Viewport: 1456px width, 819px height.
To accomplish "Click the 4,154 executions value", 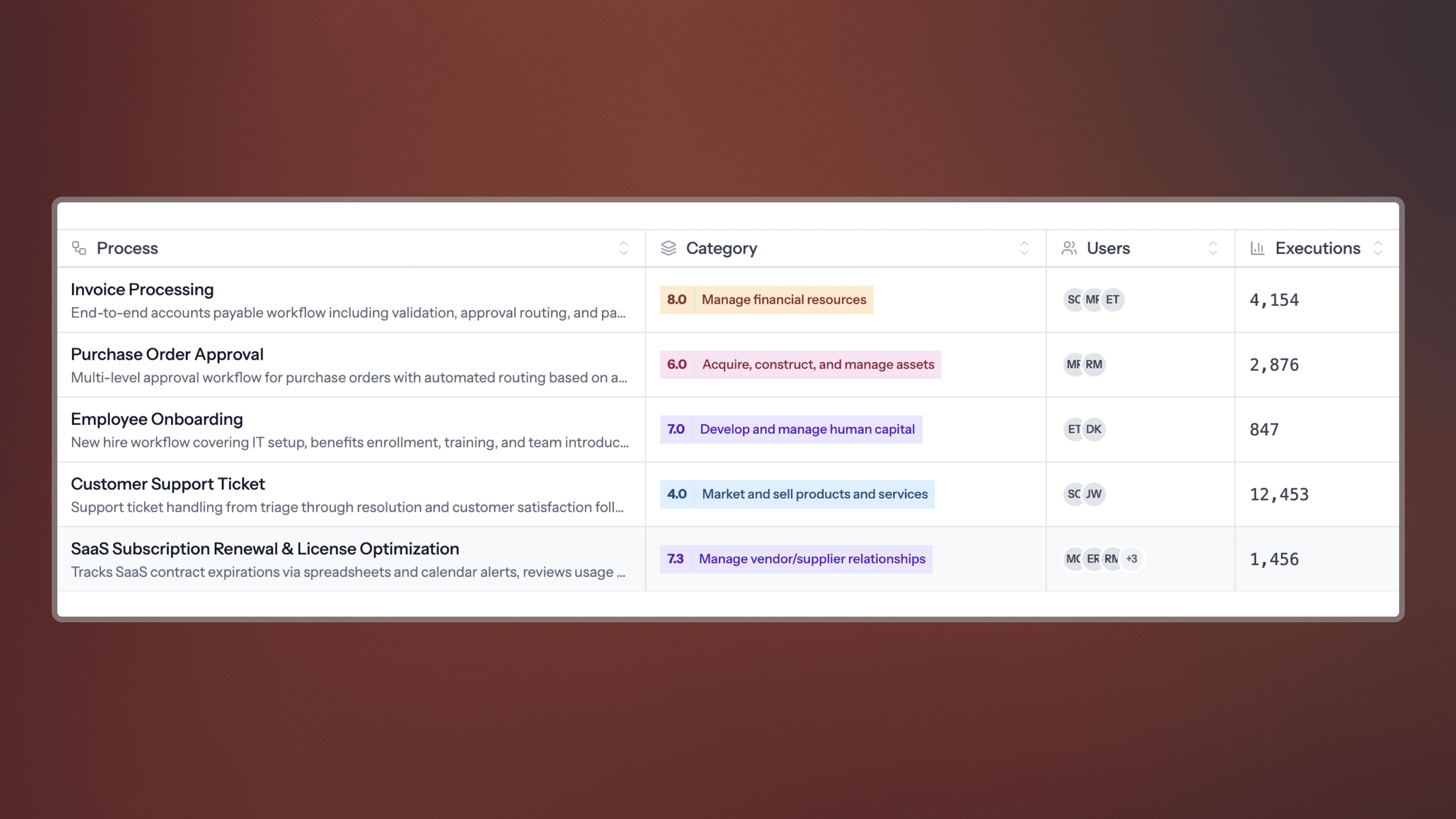I will pos(1274,300).
